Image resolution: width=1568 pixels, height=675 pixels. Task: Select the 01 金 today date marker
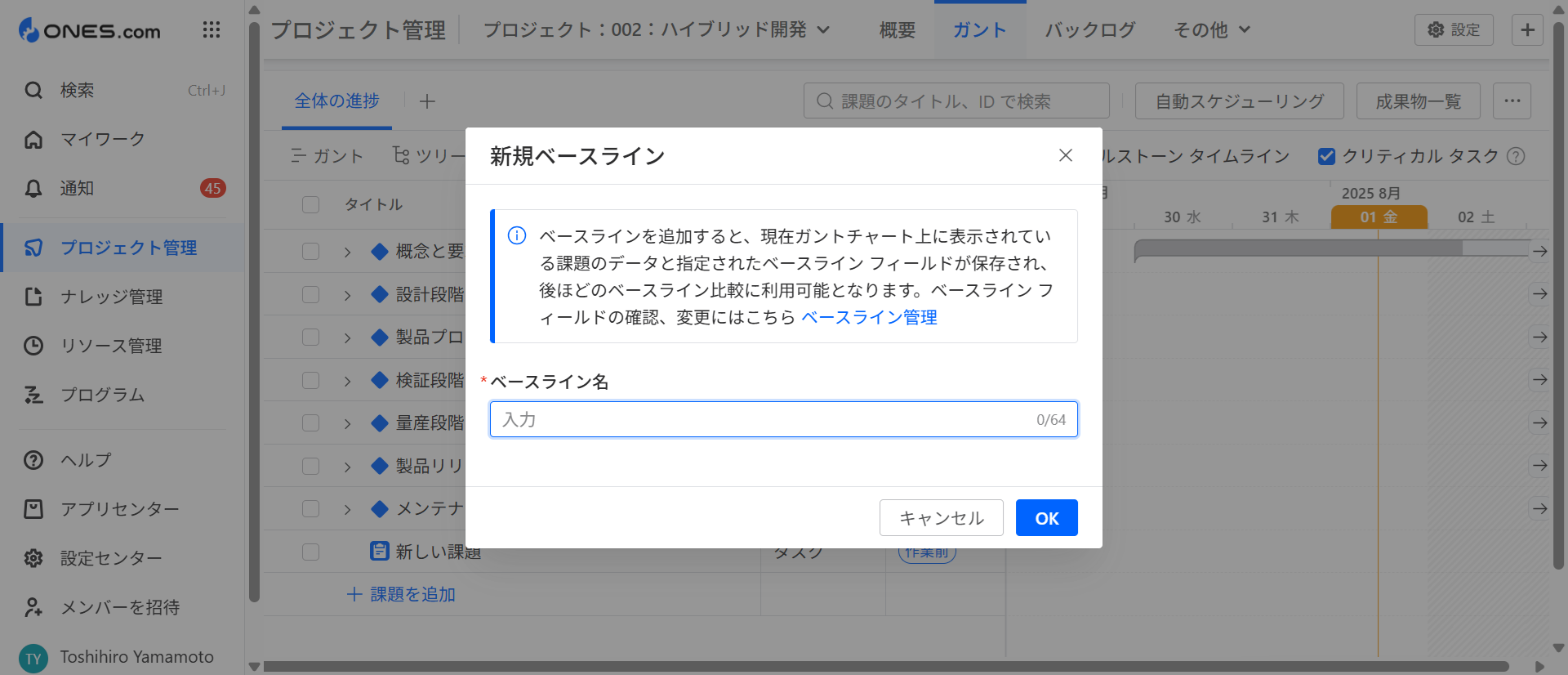1379,217
